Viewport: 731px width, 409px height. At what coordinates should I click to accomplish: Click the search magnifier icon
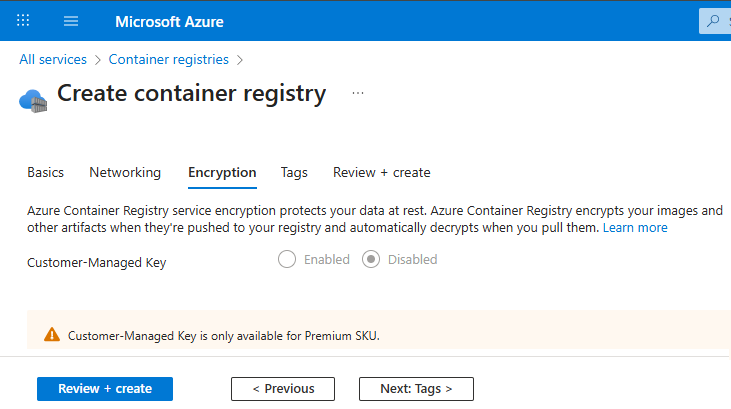tap(713, 21)
